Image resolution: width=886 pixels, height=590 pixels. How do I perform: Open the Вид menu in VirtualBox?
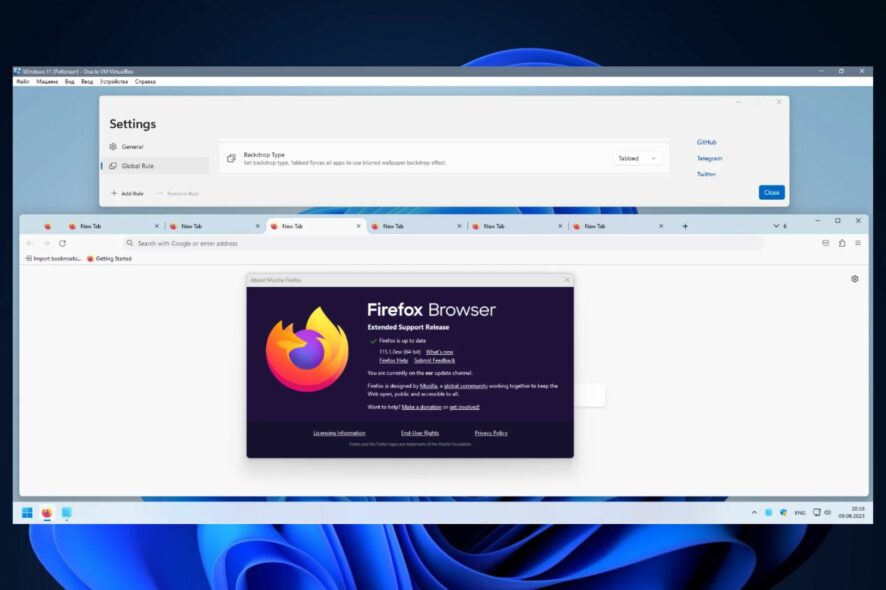(70, 81)
